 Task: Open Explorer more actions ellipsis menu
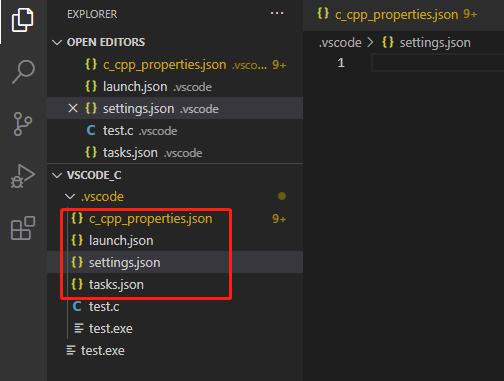coord(277,13)
